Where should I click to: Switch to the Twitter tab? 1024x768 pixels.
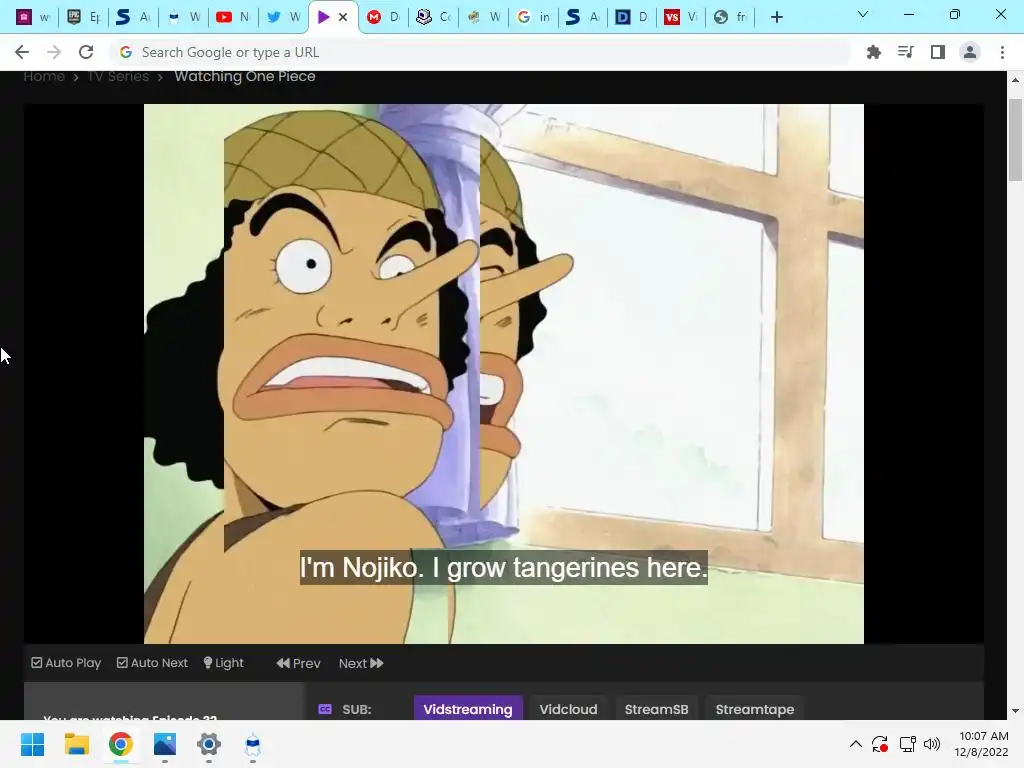283,17
